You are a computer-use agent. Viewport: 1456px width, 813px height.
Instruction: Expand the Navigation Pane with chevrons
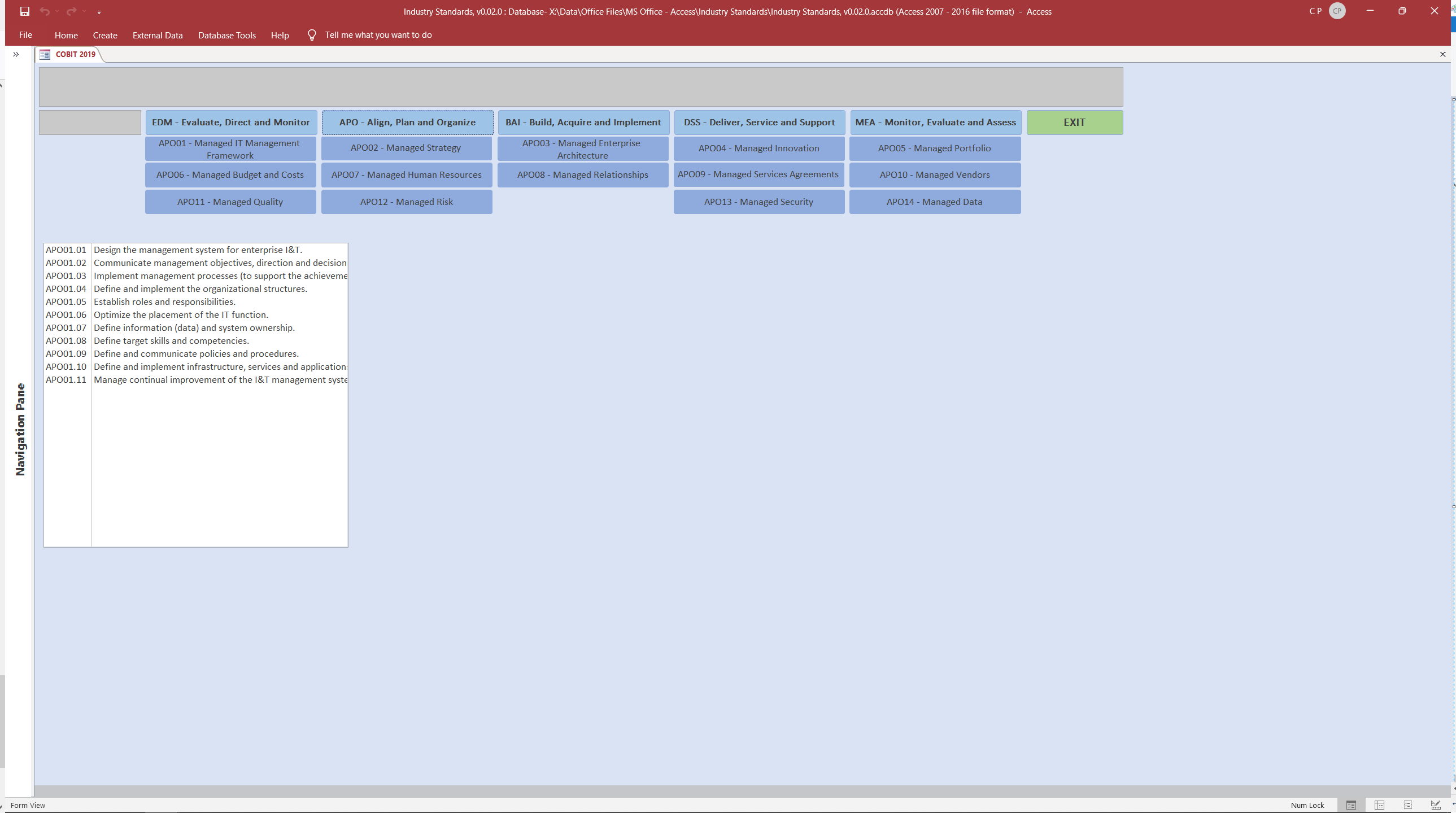[16, 54]
